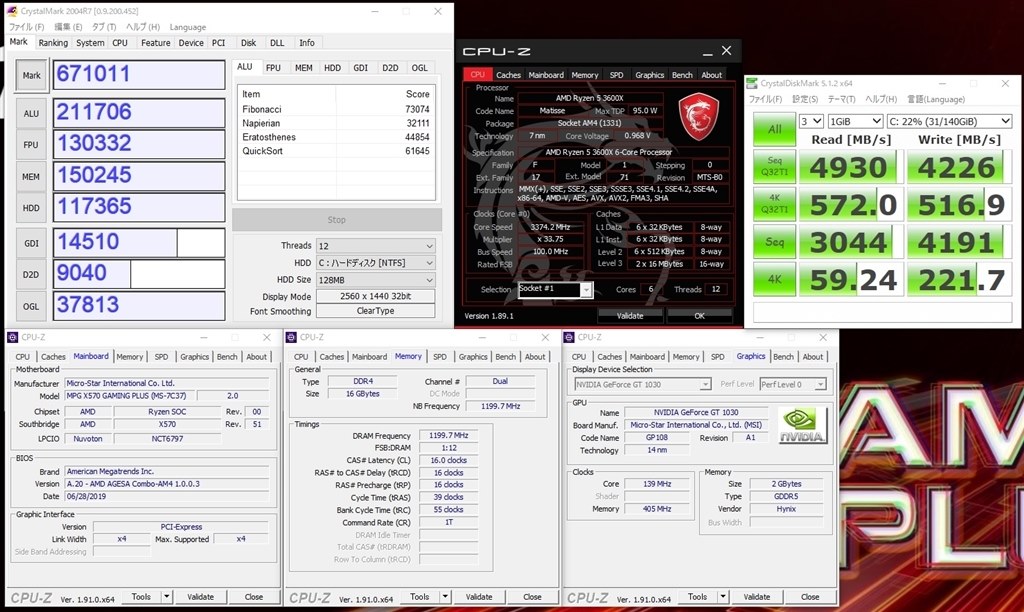Open the Graphics tab in the CPU-Z Memory window
1024x612 pixels.
click(x=473, y=357)
